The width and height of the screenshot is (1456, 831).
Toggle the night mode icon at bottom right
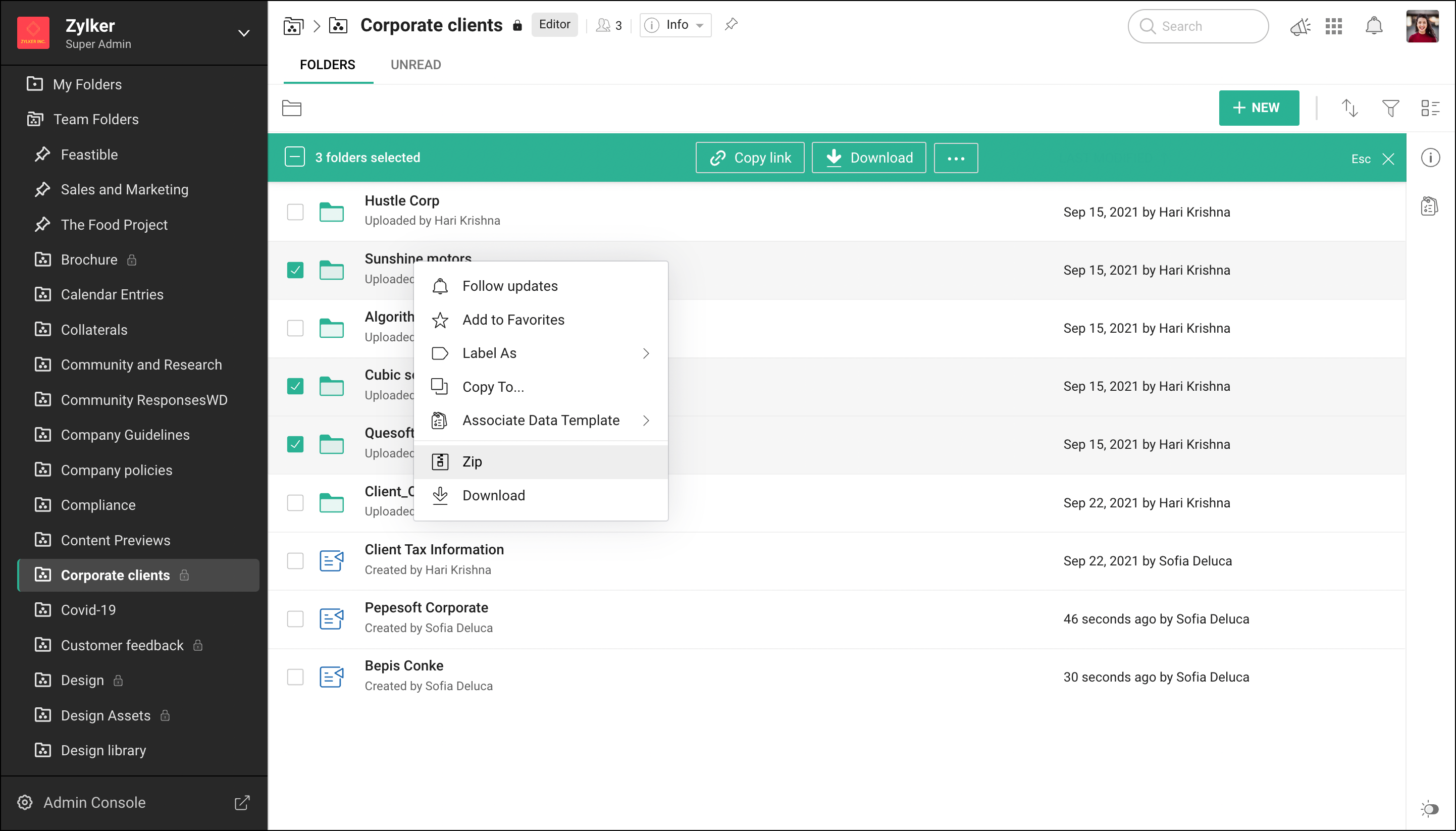click(1430, 809)
